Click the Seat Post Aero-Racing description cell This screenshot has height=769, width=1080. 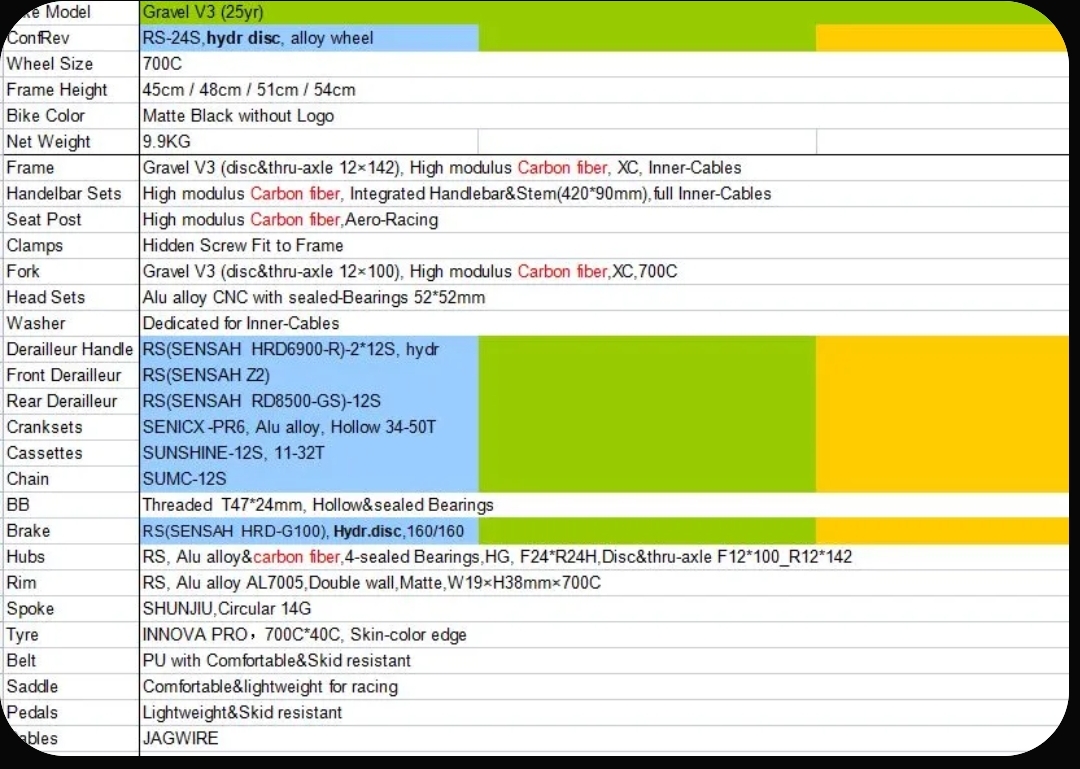tap(290, 220)
